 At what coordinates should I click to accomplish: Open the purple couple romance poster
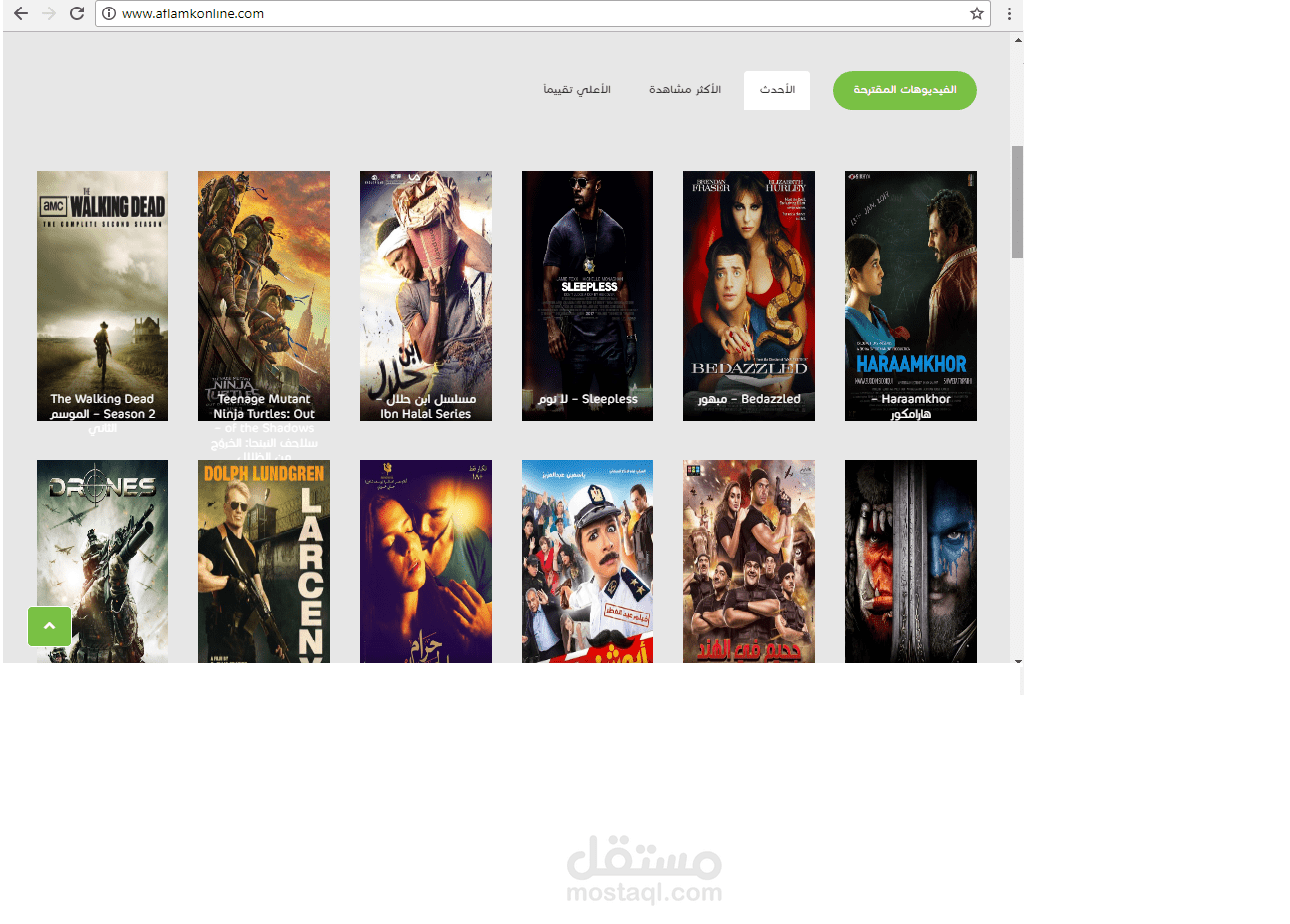point(426,561)
